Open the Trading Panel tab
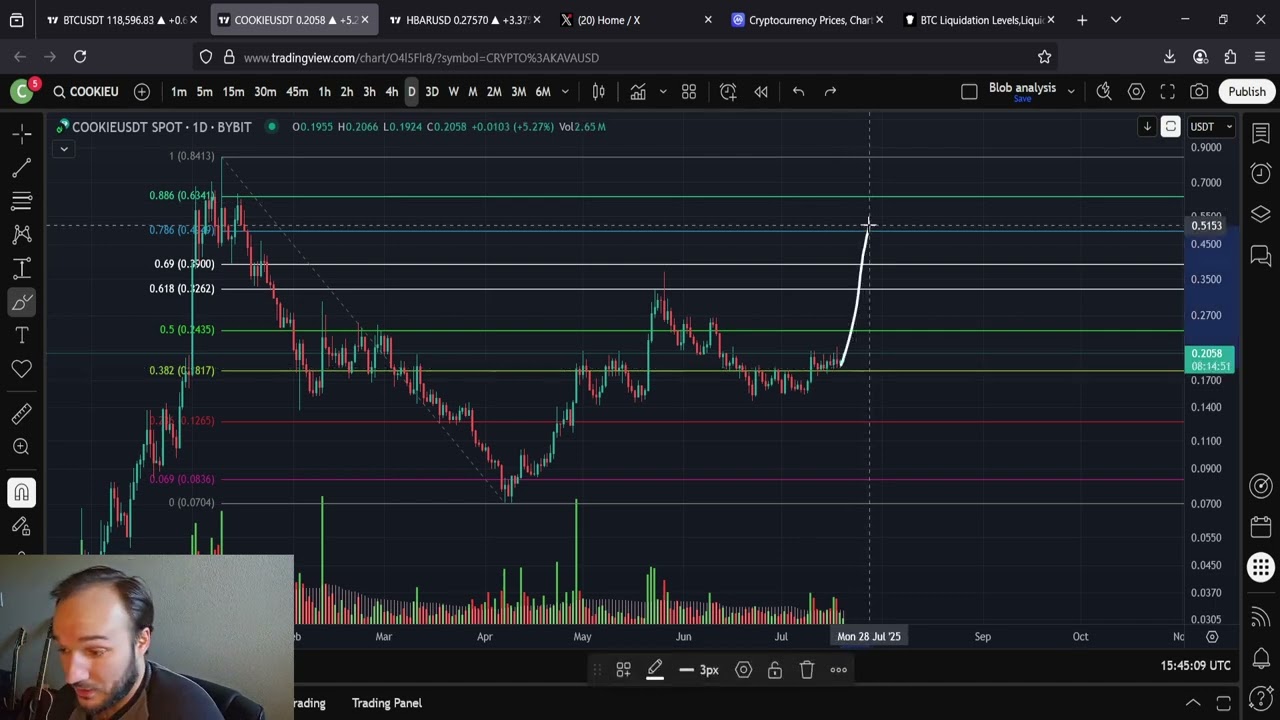 point(387,703)
